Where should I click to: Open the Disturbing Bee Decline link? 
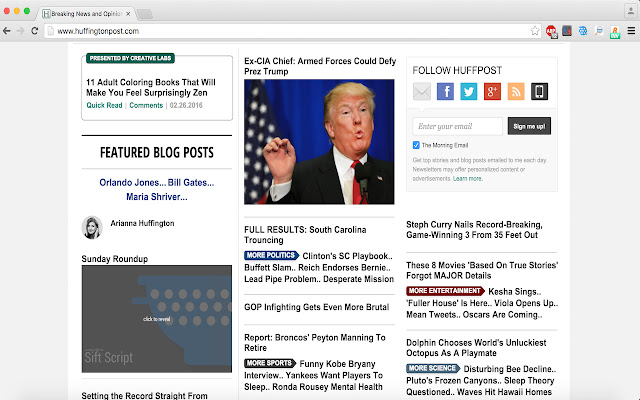pos(510,369)
